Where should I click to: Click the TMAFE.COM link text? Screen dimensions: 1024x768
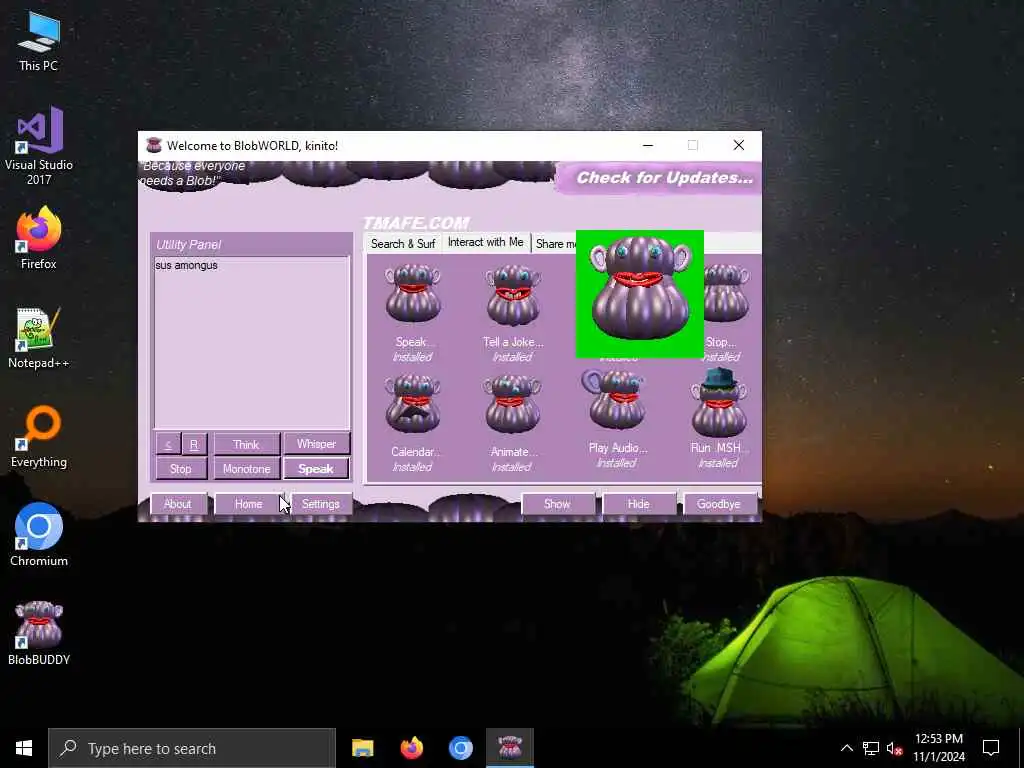pyautogui.click(x=417, y=223)
